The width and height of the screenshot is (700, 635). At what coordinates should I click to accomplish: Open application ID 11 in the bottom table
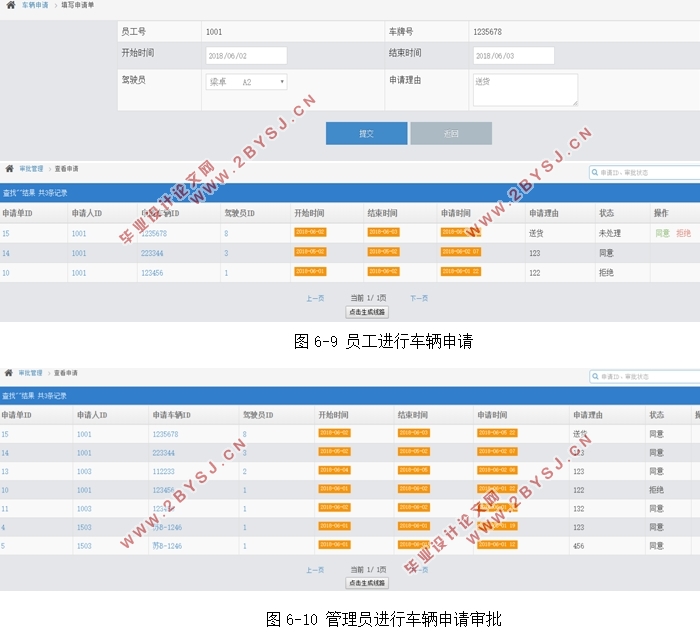click(x=5, y=509)
